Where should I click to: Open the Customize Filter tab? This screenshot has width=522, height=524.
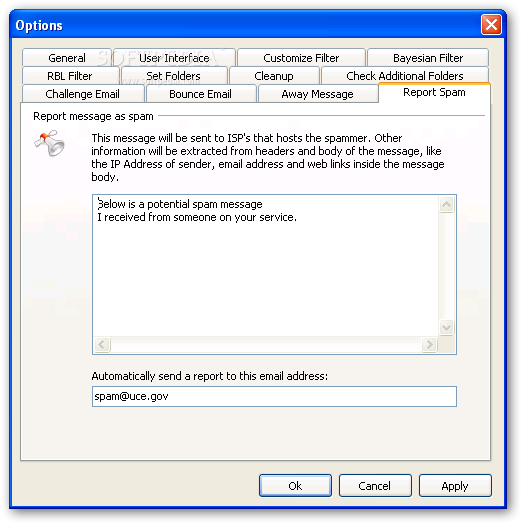coord(301,58)
